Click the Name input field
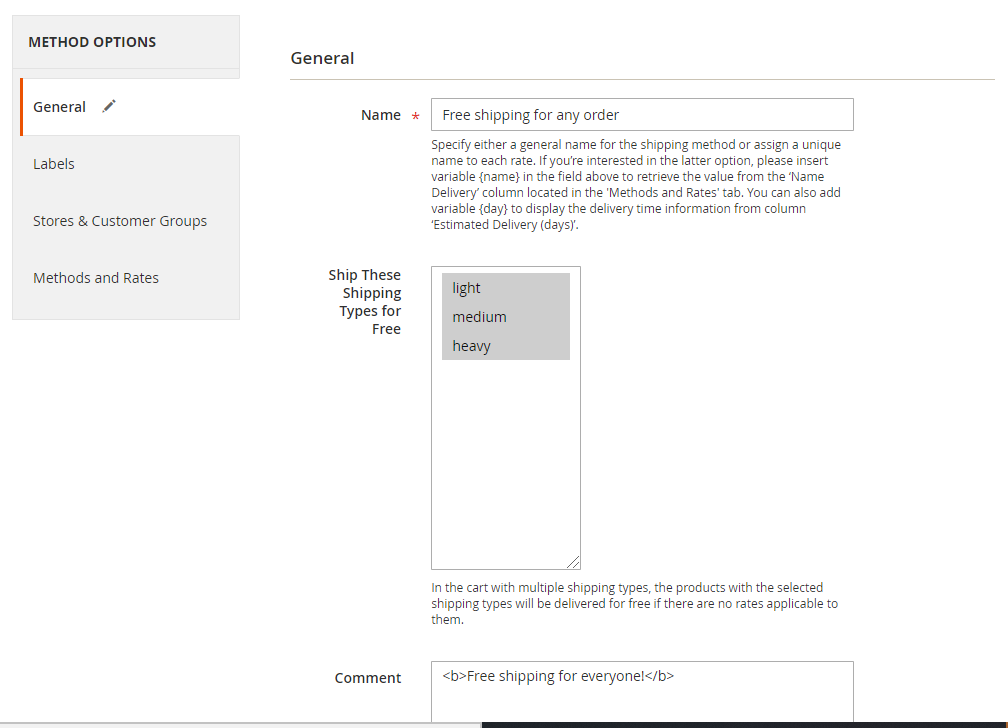 click(642, 114)
